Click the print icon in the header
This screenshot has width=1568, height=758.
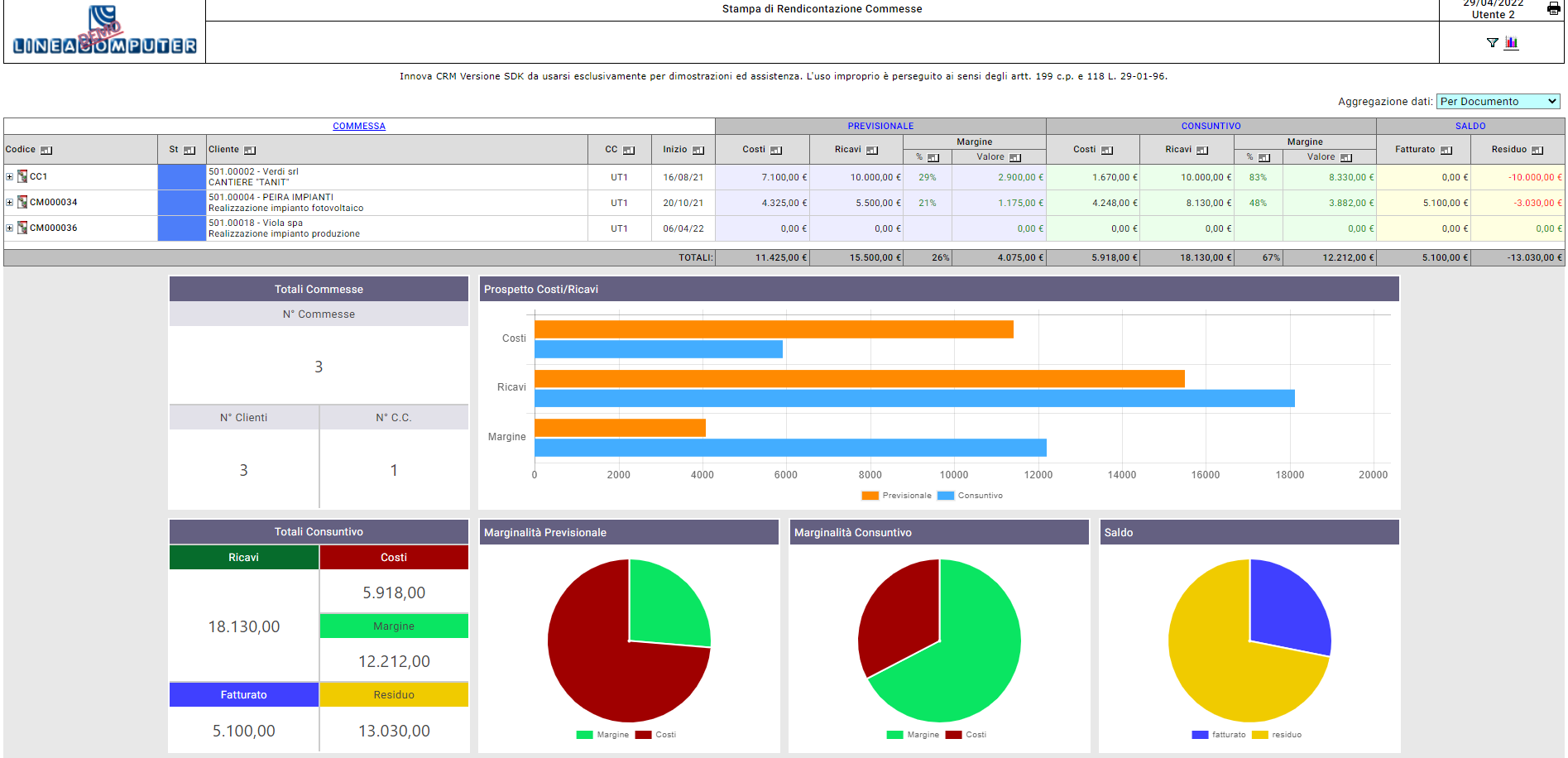pos(1553,8)
